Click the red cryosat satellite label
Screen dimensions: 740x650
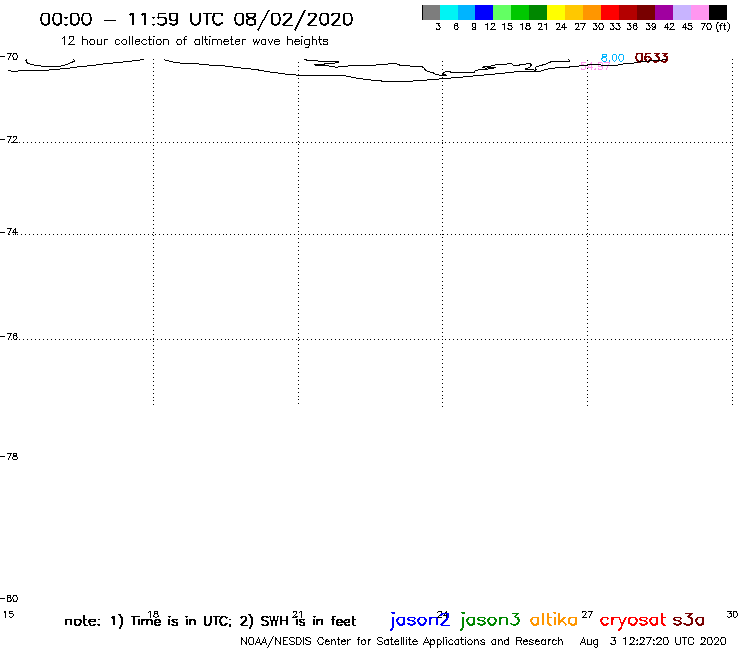coord(633,621)
